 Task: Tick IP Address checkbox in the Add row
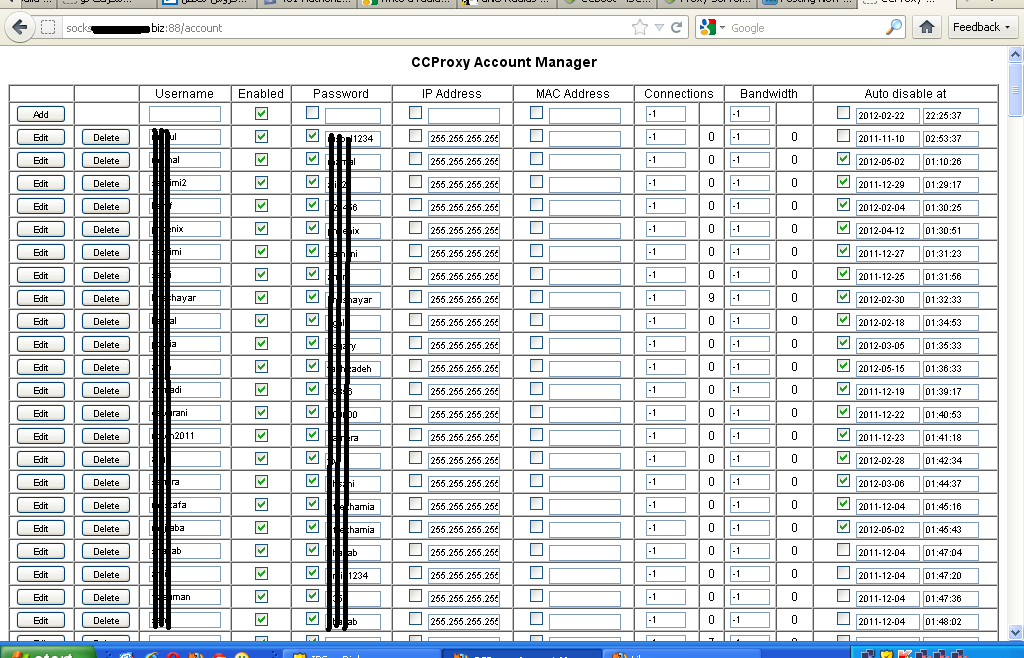[x=415, y=113]
